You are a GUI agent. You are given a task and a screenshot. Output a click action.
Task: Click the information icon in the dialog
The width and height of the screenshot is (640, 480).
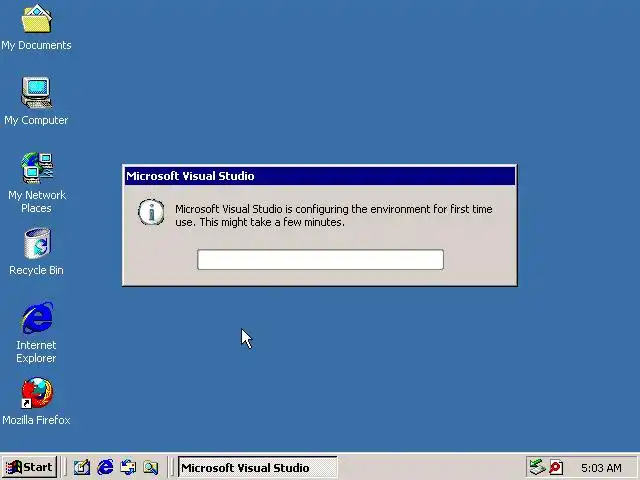(x=151, y=212)
